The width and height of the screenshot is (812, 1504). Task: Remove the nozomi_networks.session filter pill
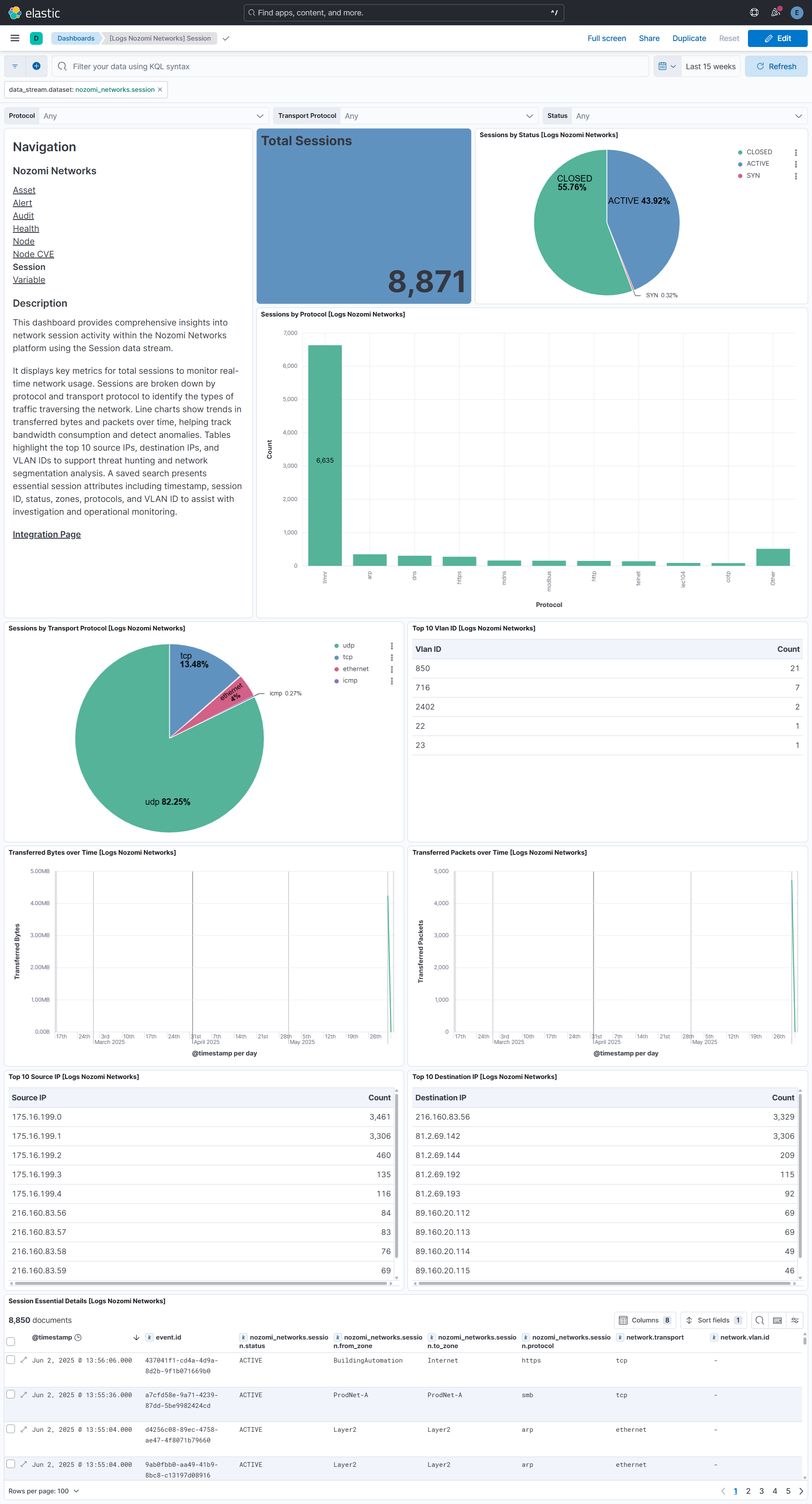click(x=160, y=90)
